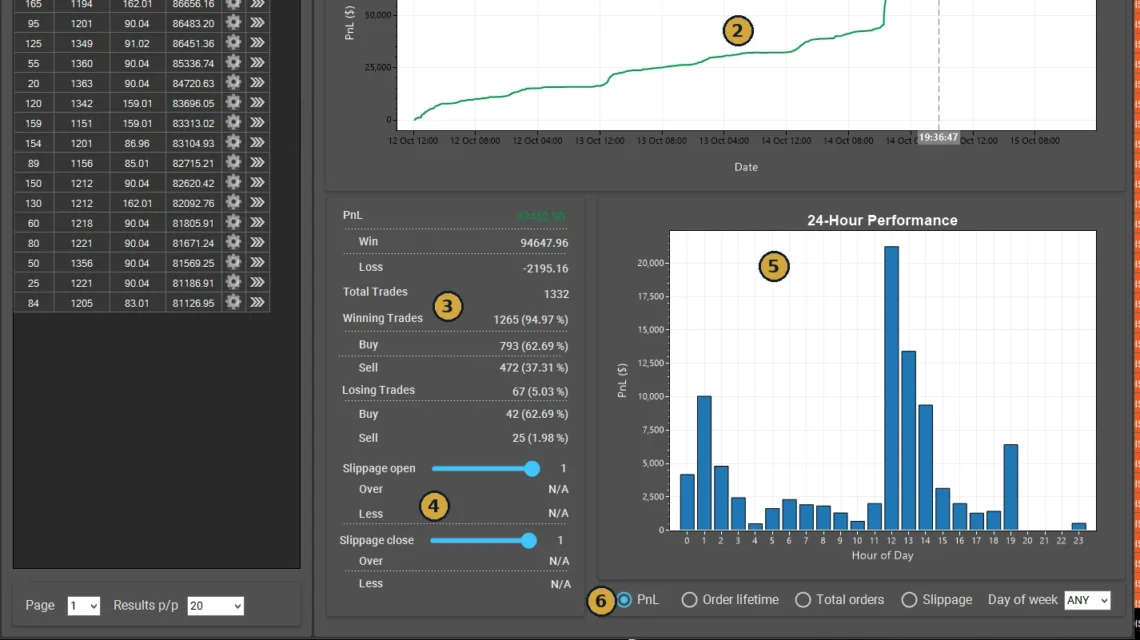Click the hour 12 bar in 24-Hour Performance
Viewport: 1140px width, 640px height.
click(x=891, y=388)
